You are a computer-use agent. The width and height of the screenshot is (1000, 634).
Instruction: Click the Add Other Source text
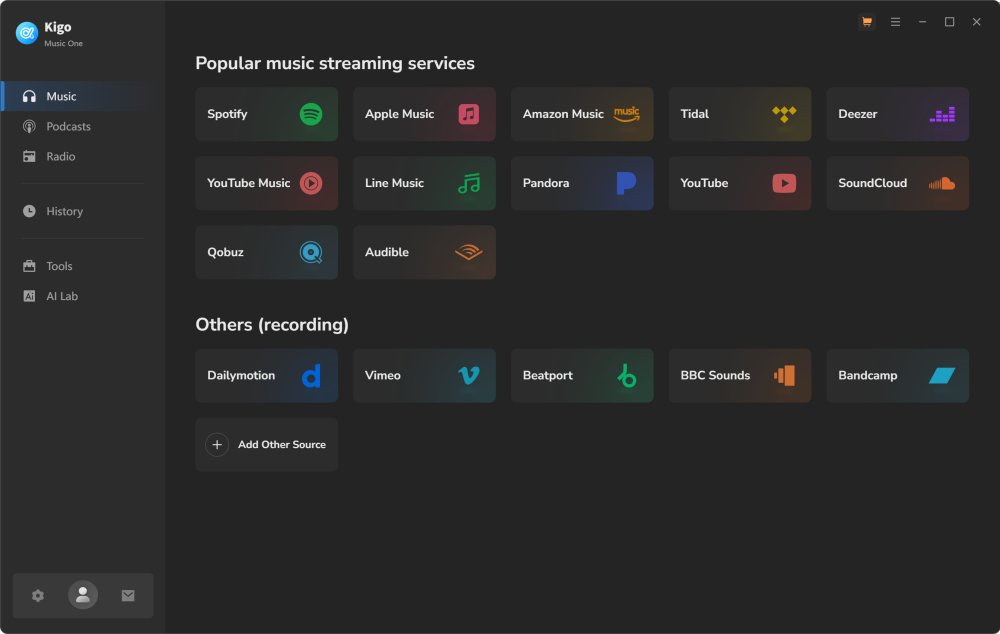coord(282,445)
